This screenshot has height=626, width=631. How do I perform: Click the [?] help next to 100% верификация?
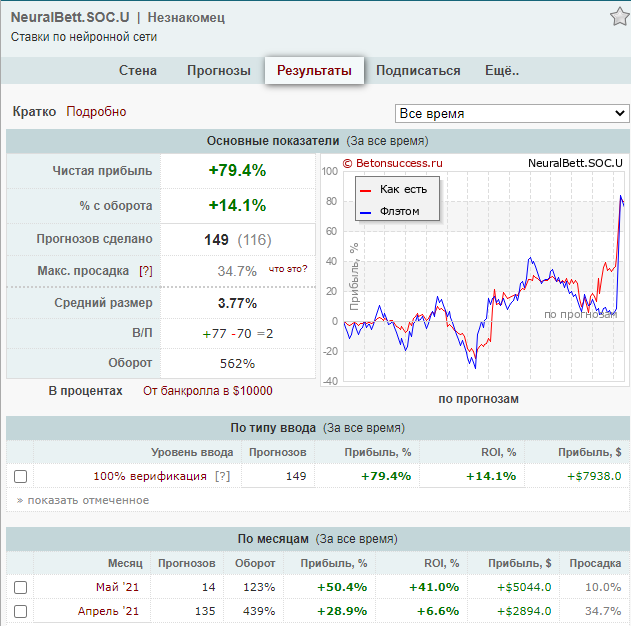[x=222, y=476]
